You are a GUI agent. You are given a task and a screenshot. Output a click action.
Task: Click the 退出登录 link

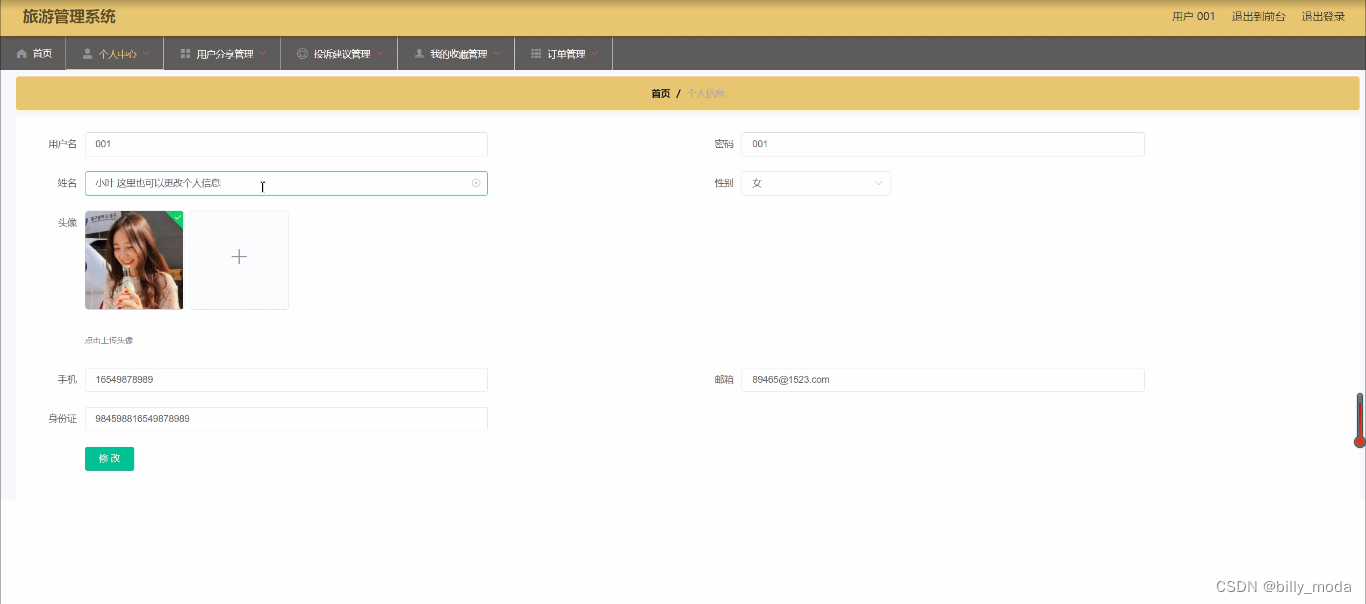point(1323,16)
